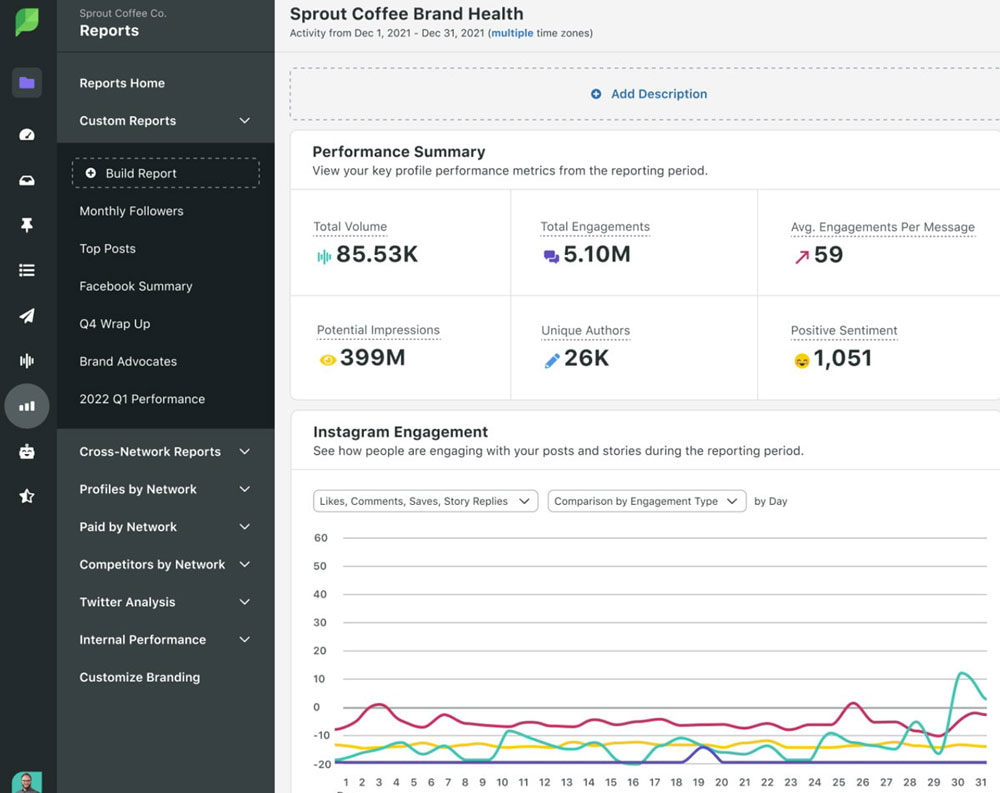Click the teal line peak near day 30
The width and height of the screenshot is (1000, 793).
pyautogui.click(x=961, y=674)
